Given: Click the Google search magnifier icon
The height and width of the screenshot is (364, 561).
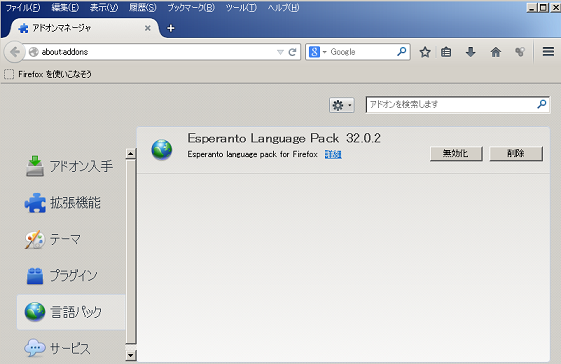Looking at the screenshot, I should point(402,52).
